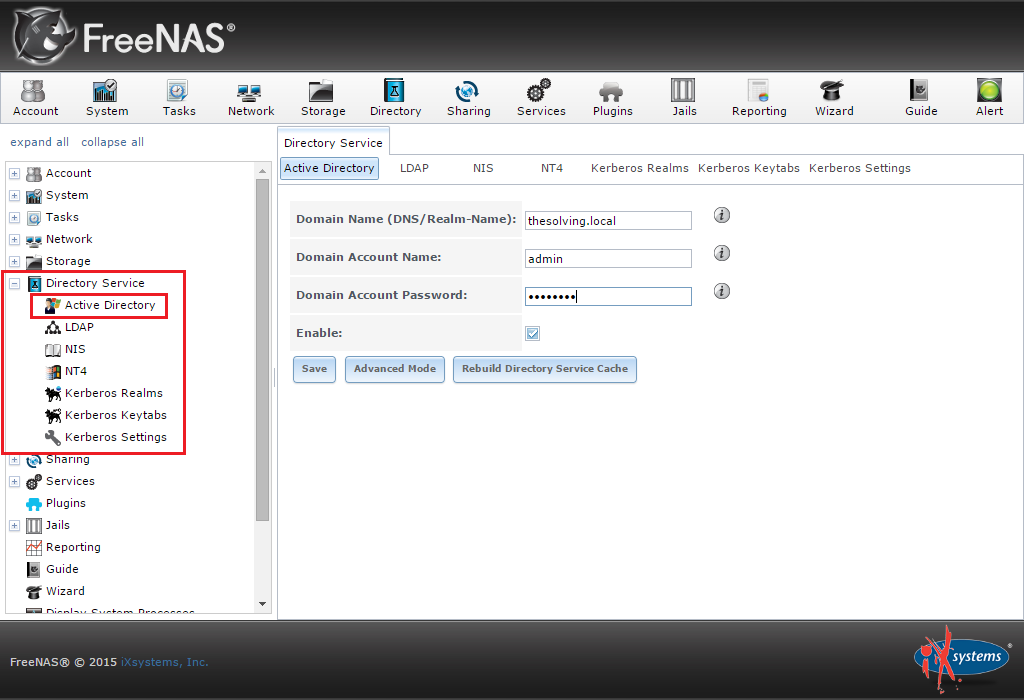Viewport: 1024px width, 700px height.
Task: Open Services from the top toolbar
Action: (541, 98)
